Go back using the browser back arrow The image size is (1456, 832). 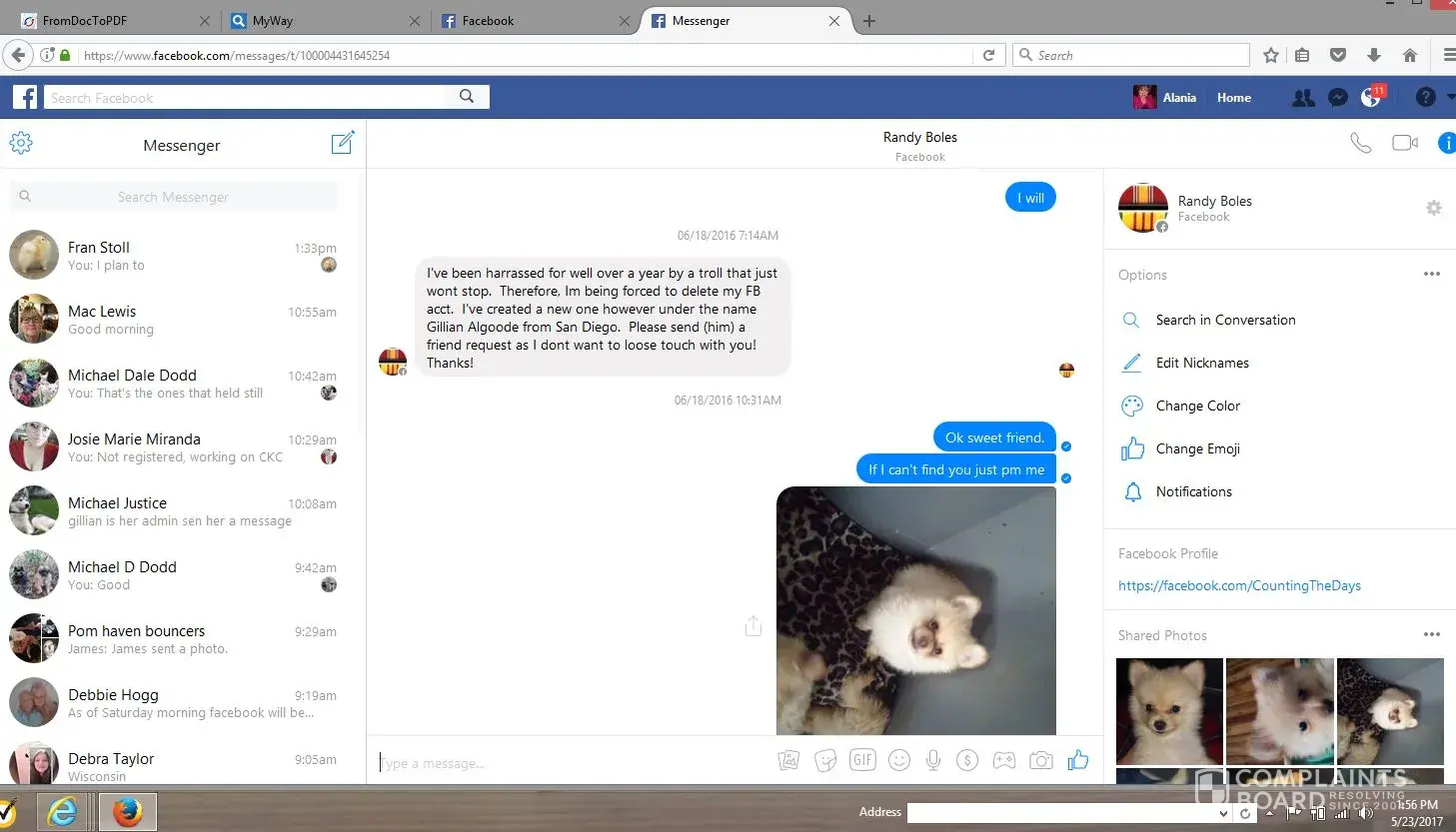(18, 55)
